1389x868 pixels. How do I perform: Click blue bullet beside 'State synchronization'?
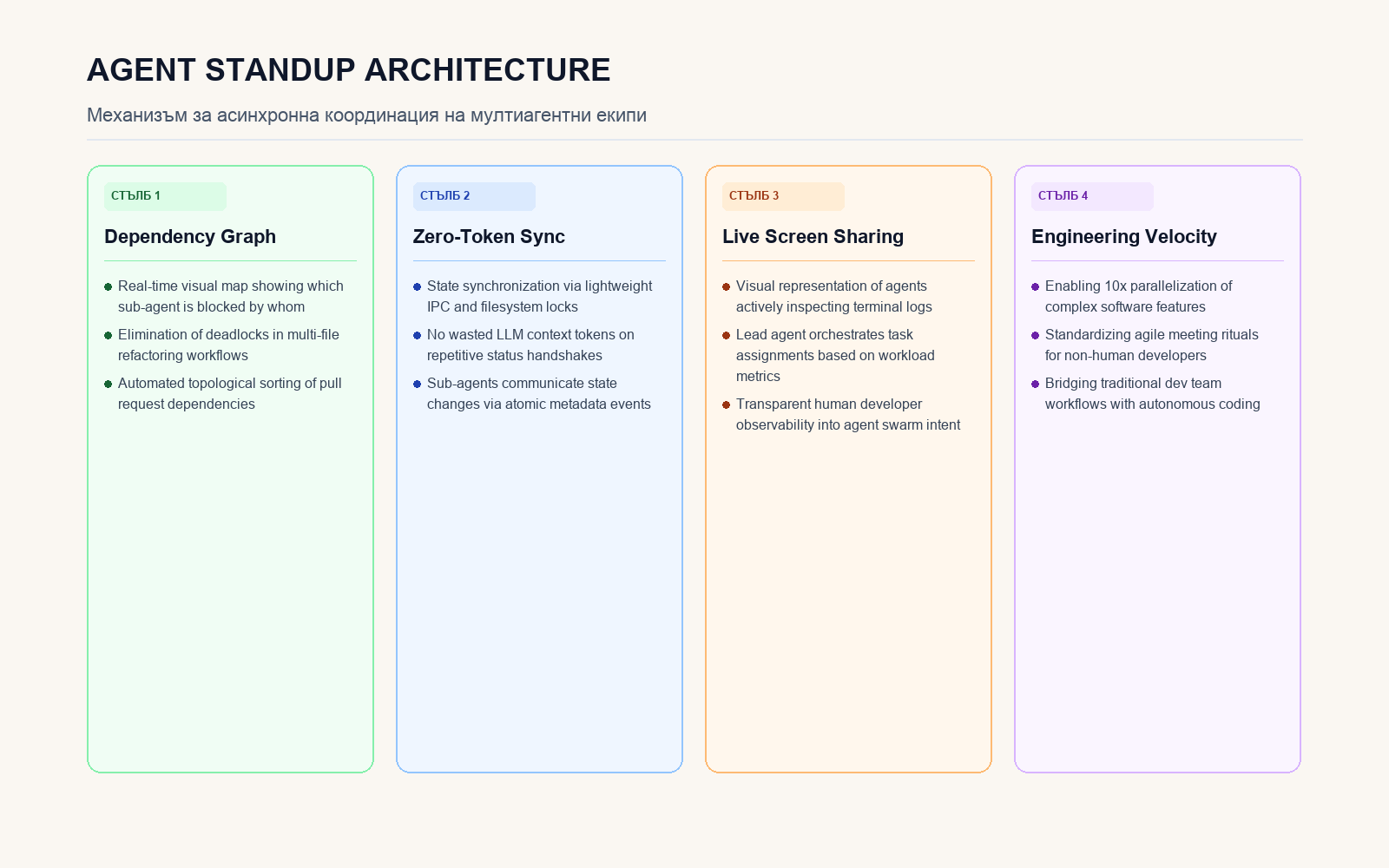(x=418, y=286)
